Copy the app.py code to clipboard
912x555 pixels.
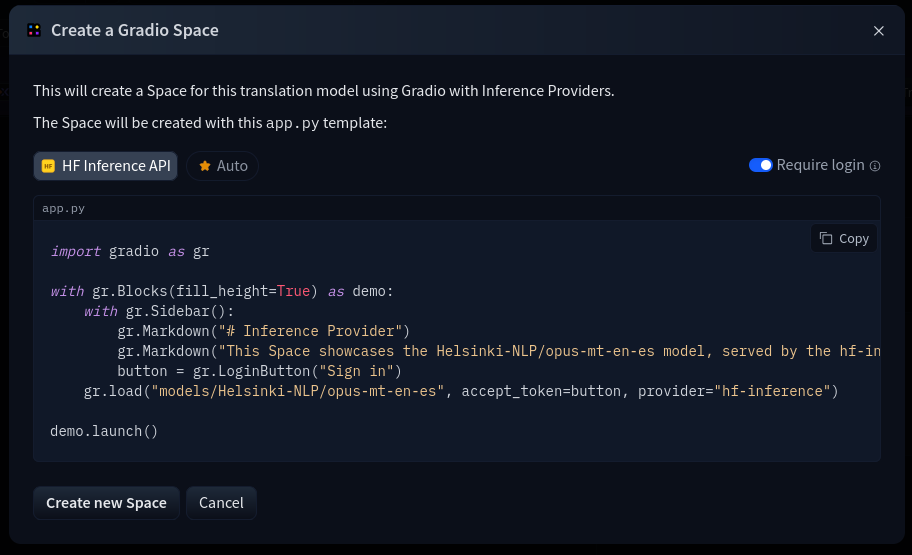tap(844, 238)
